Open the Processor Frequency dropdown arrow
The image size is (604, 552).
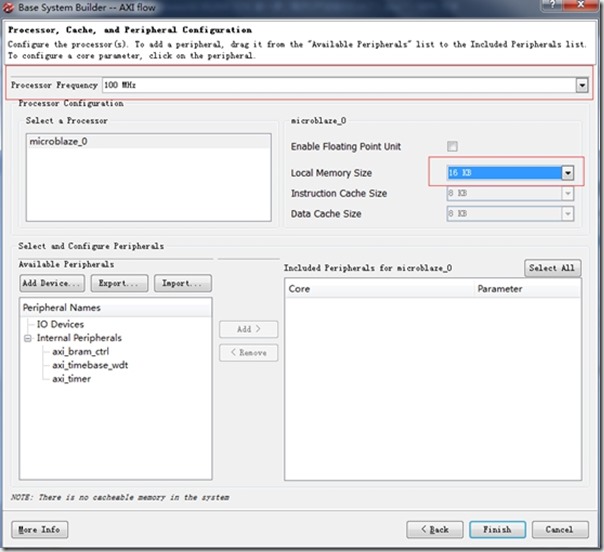point(582,85)
